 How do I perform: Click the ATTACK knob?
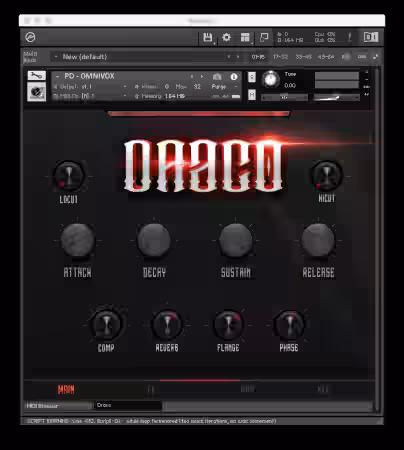click(x=78, y=240)
